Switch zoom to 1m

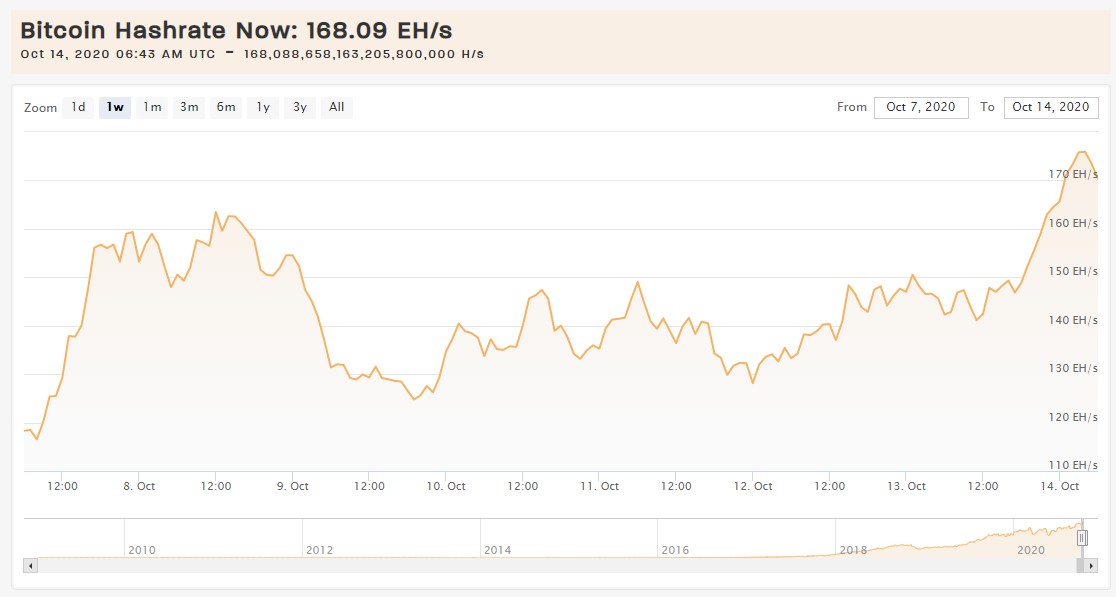point(152,107)
